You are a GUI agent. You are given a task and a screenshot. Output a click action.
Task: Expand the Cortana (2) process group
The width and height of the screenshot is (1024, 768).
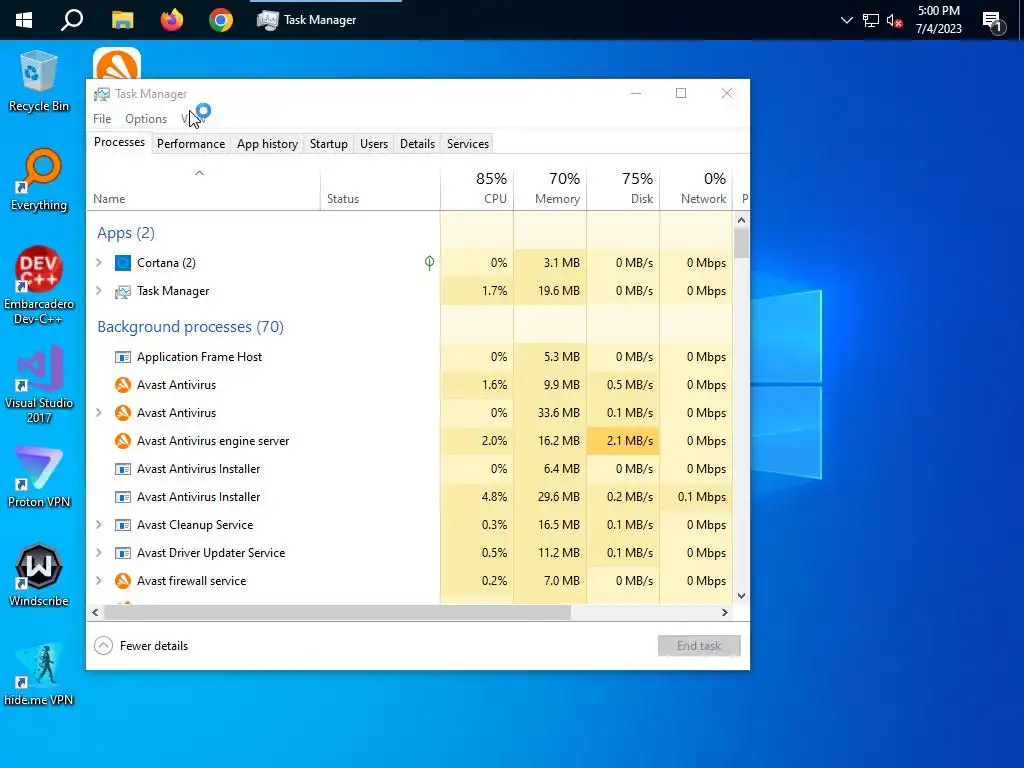pyautogui.click(x=99, y=263)
